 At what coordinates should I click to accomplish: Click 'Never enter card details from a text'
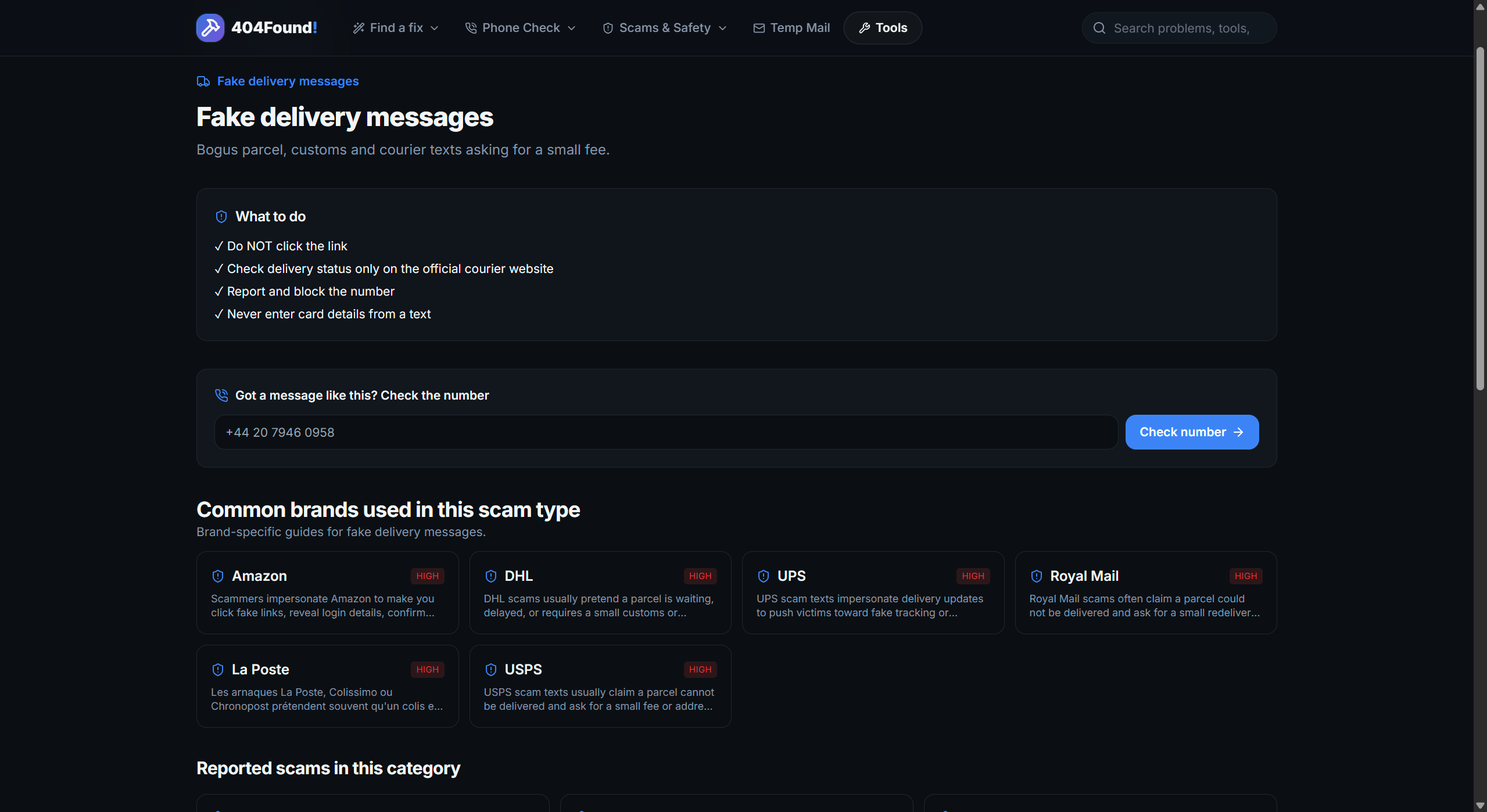coord(329,314)
